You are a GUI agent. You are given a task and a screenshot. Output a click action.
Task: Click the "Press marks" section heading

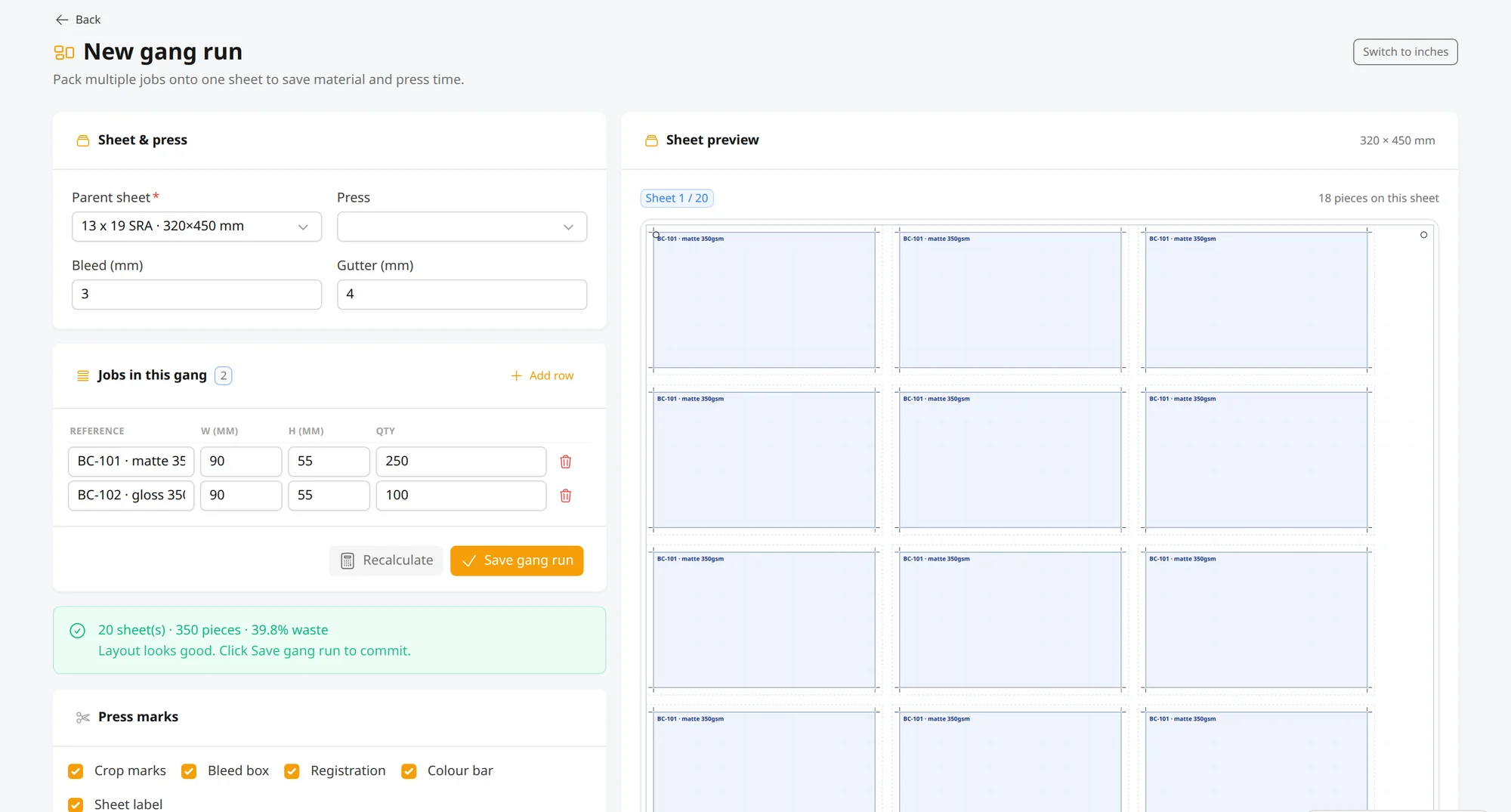coord(138,717)
